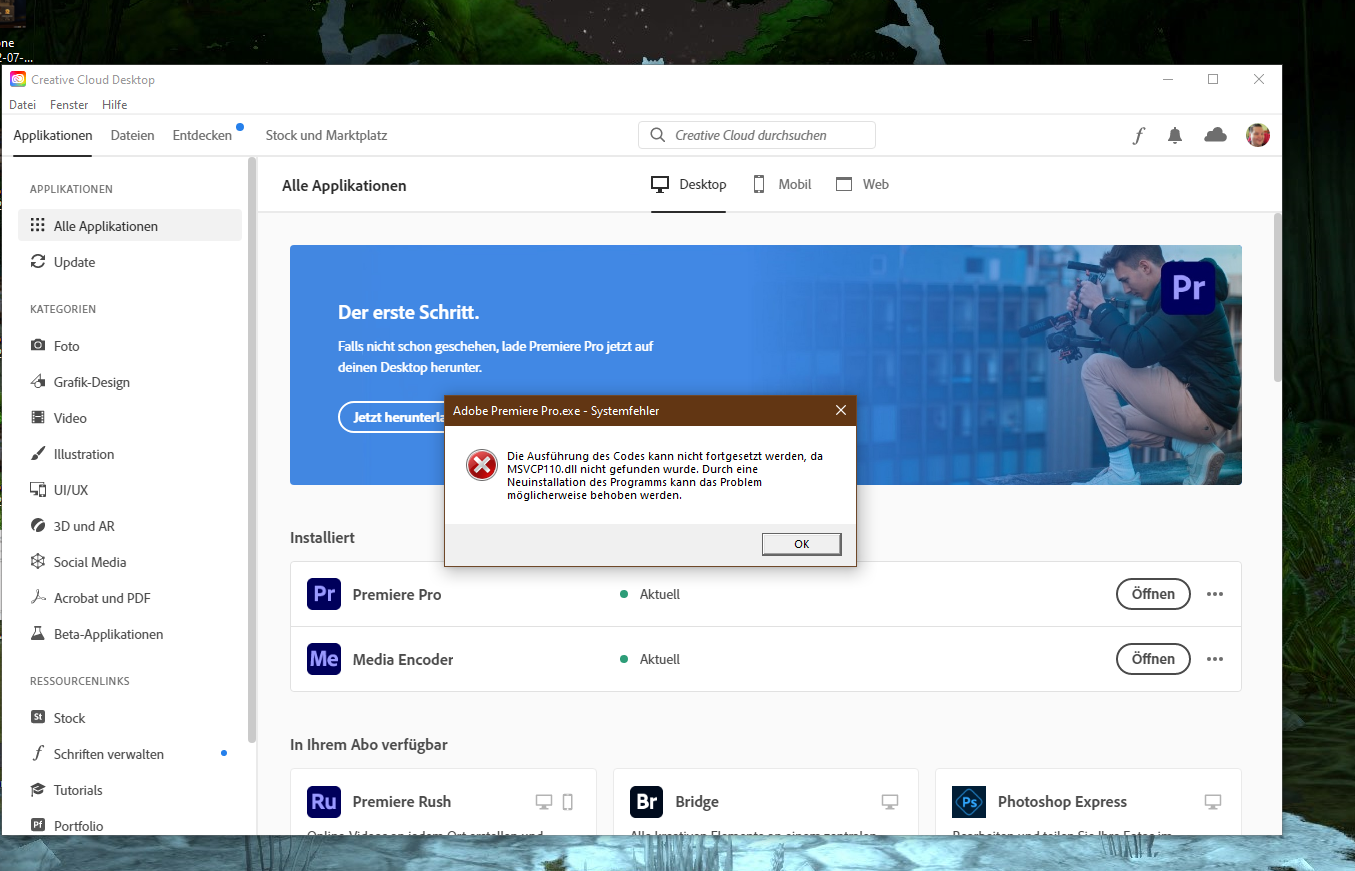
Task: Click the Premiere Rush app icon
Action: point(324,802)
